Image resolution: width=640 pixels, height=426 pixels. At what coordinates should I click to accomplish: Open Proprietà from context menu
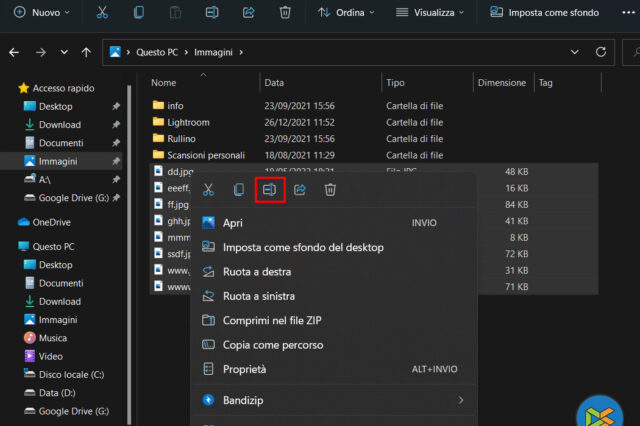point(244,369)
